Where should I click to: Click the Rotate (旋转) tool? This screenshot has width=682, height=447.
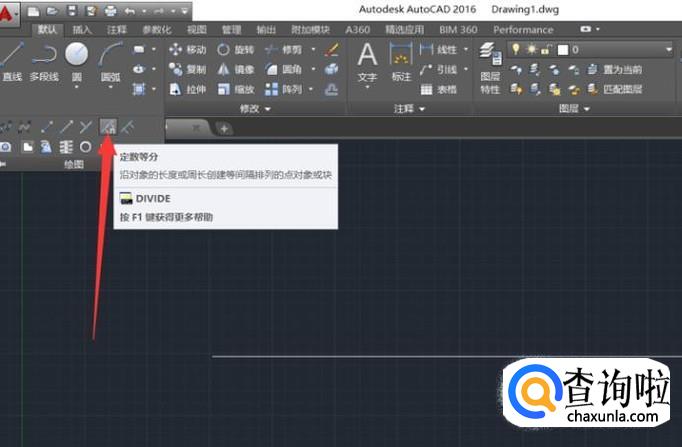235,50
